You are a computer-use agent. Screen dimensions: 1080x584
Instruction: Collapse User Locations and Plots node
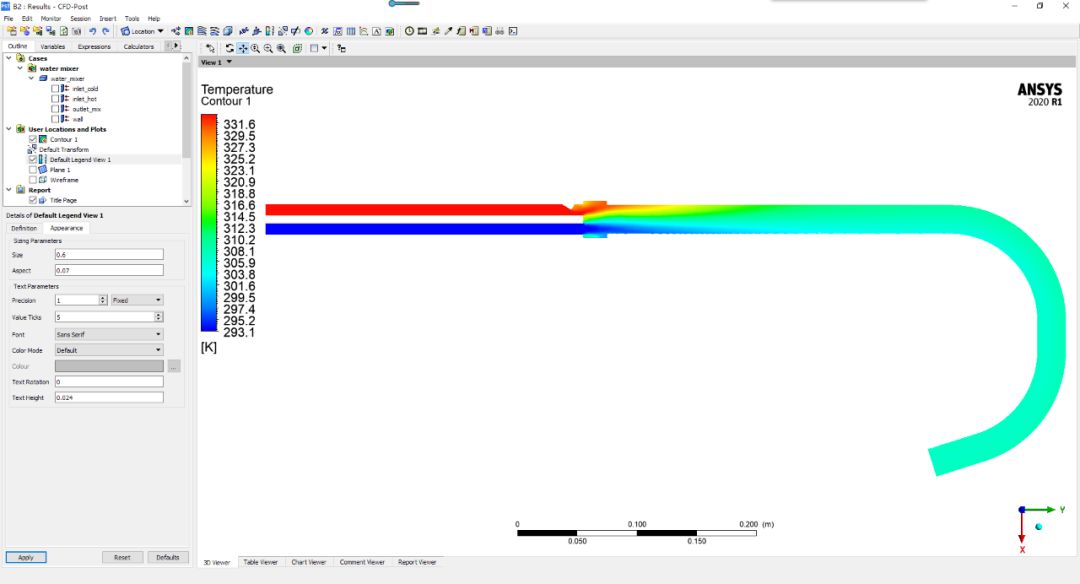click(x=9, y=129)
